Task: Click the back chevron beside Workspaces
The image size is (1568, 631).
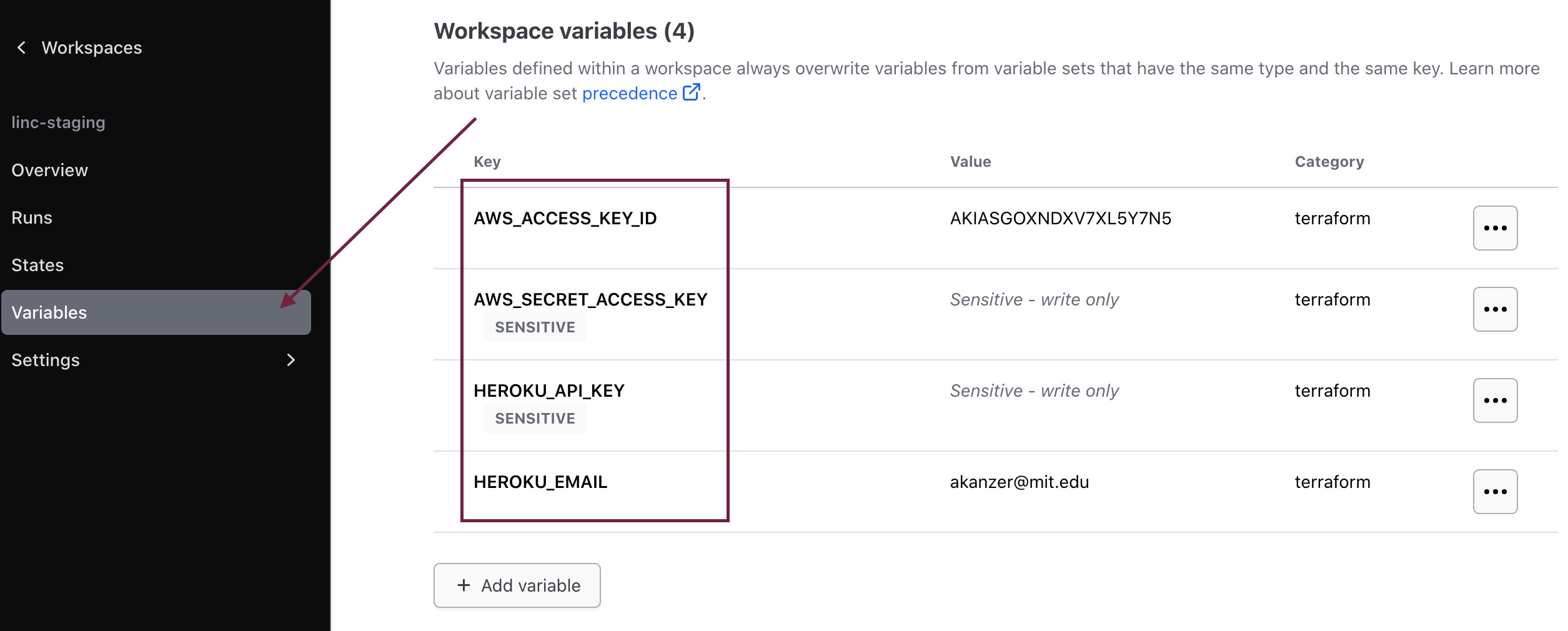Action: click(22, 47)
